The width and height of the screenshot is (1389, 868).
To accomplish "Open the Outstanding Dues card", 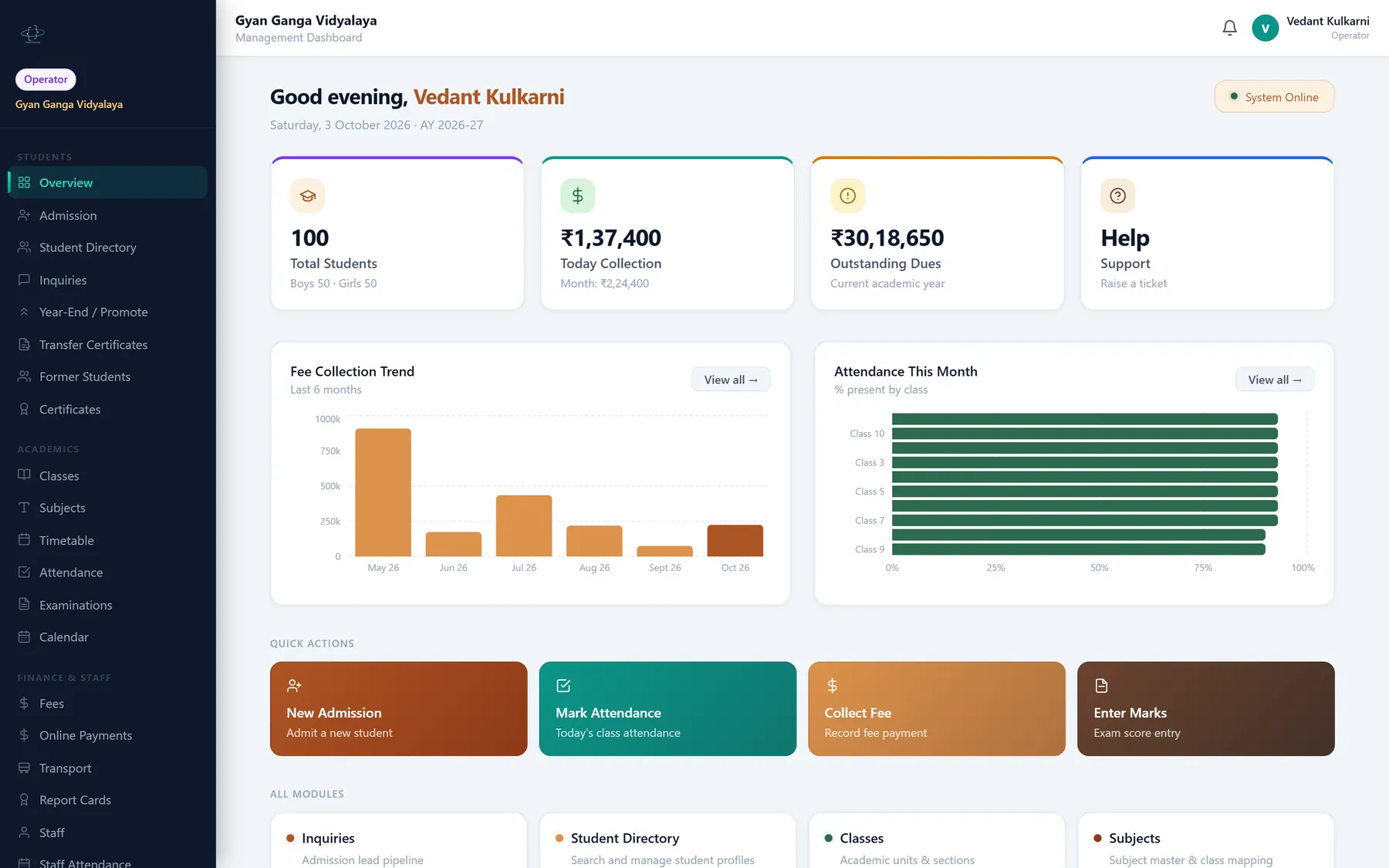I will (937, 234).
